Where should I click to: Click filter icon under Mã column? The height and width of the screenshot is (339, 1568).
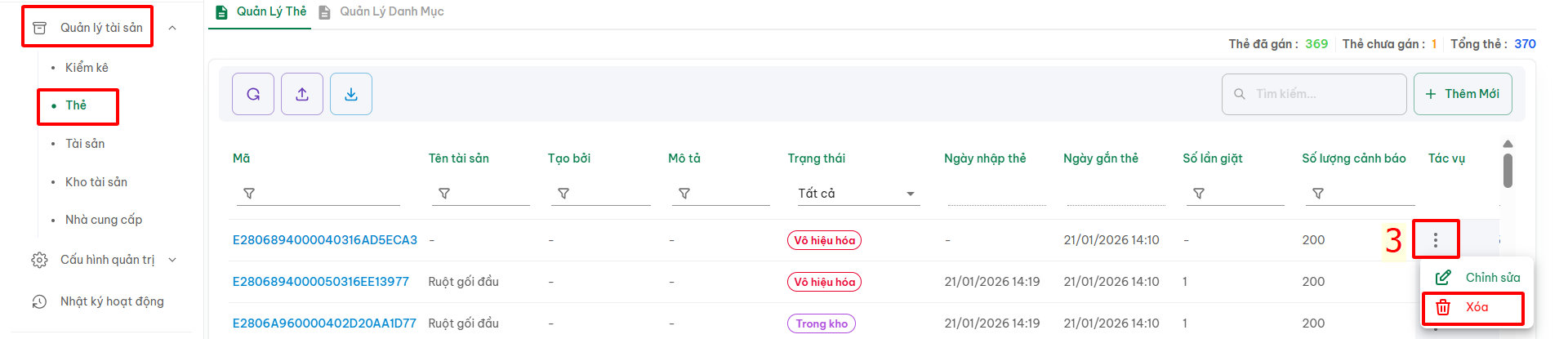click(x=249, y=194)
